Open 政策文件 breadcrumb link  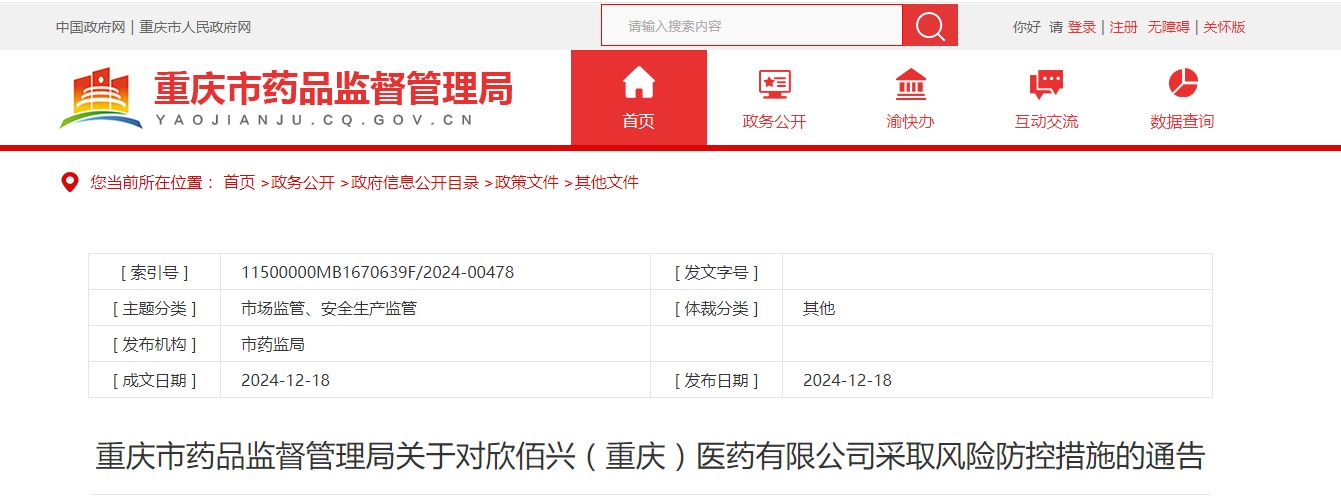pos(527,182)
